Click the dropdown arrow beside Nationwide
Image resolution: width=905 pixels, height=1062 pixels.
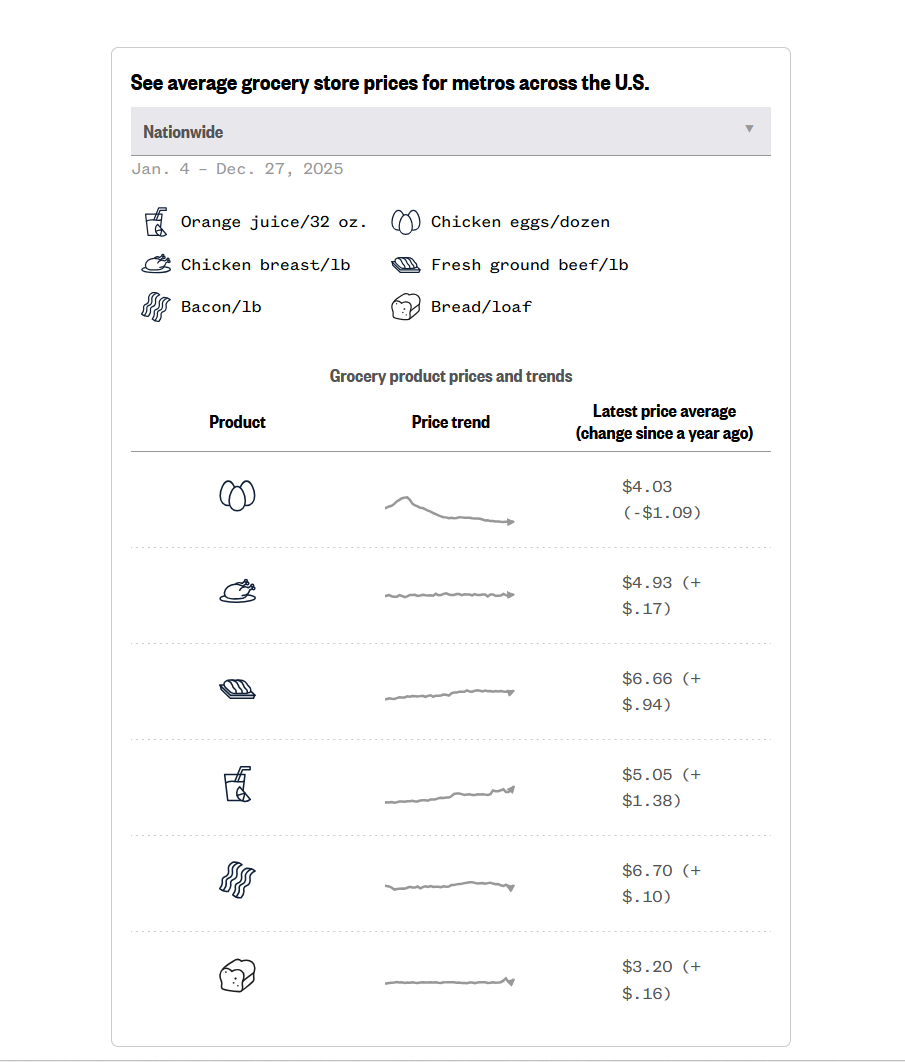(x=749, y=129)
